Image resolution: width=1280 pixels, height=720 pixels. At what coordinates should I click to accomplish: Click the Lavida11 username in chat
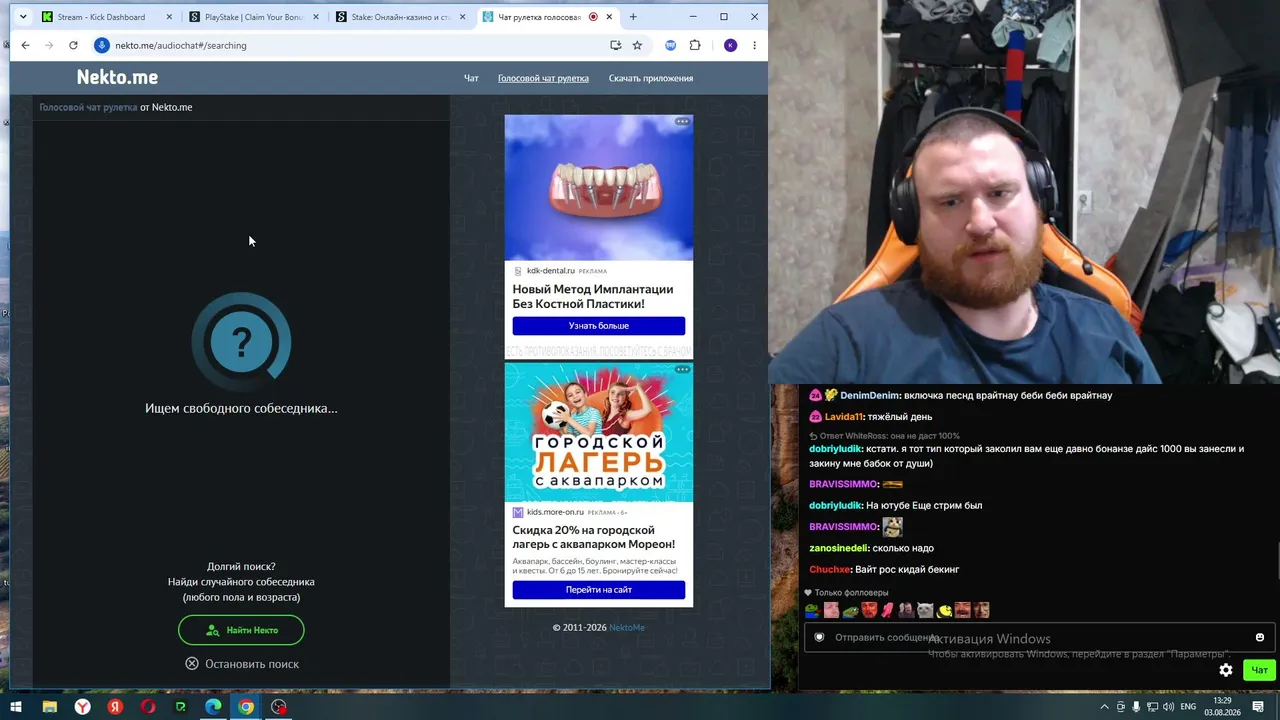[x=844, y=417]
